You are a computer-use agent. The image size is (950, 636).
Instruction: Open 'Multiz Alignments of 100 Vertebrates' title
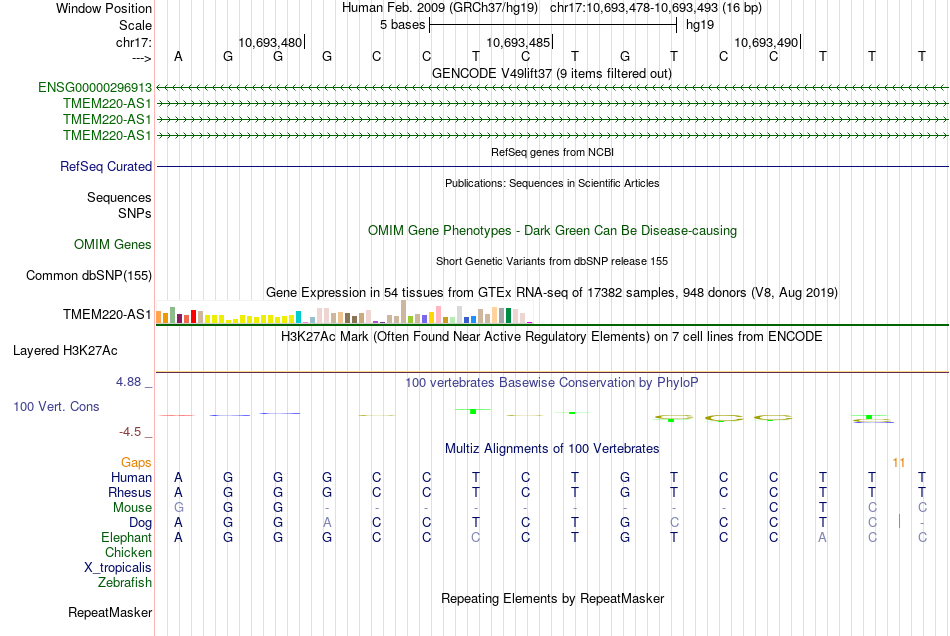(552, 449)
